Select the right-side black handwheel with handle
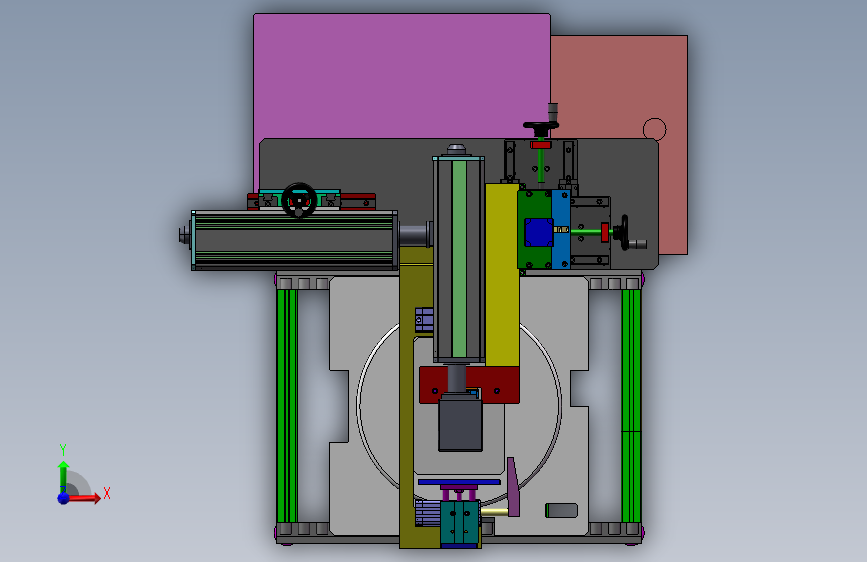 coord(625,232)
